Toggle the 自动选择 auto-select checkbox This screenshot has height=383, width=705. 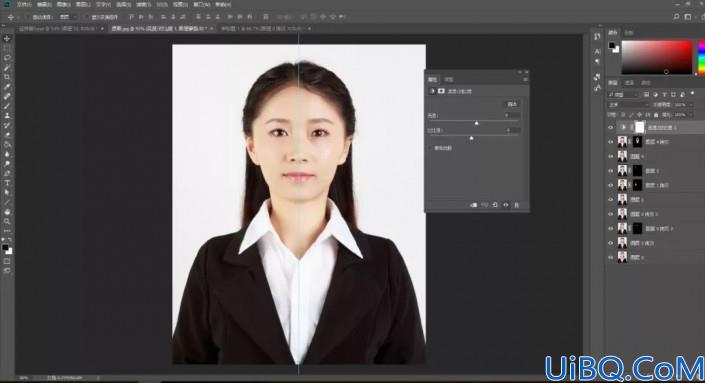pyautogui.click(x=28, y=17)
